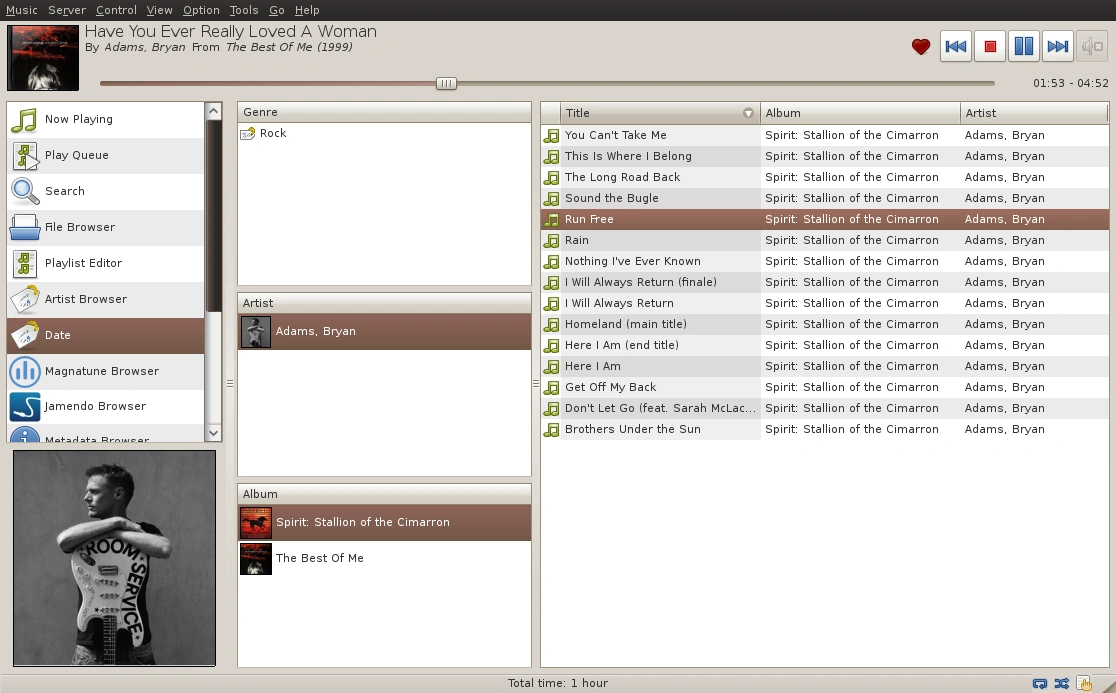Open the Search view
Image resolution: width=1116 pixels, height=693 pixels.
[x=105, y=191]
